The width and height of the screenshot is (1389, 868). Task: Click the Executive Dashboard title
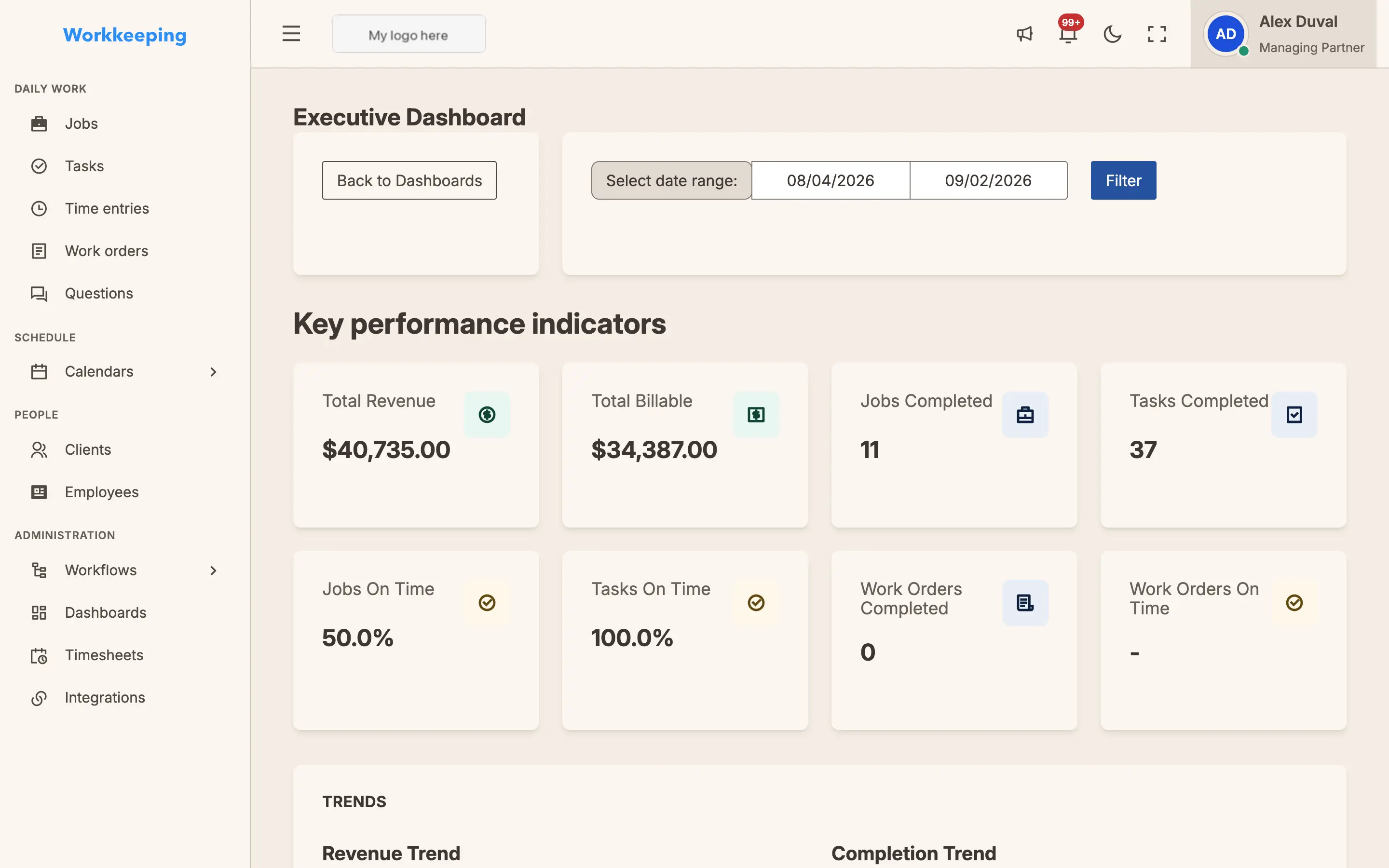(409, 117)
